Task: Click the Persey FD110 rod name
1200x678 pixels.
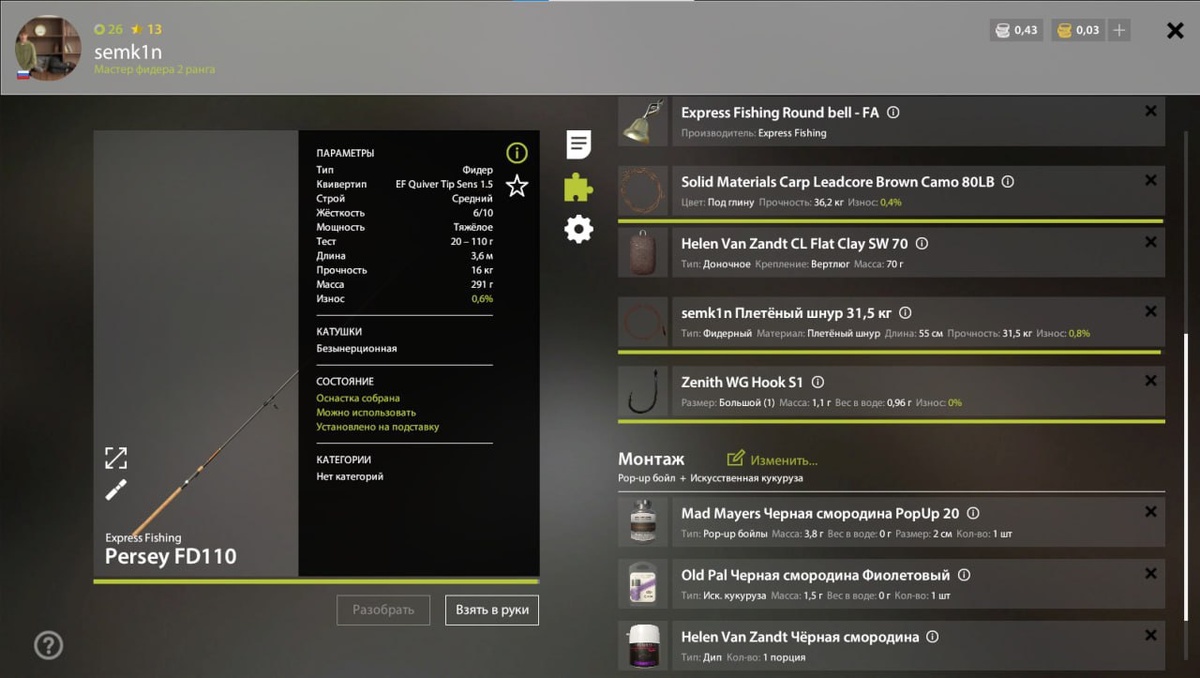Action: (x=171, y=557)
